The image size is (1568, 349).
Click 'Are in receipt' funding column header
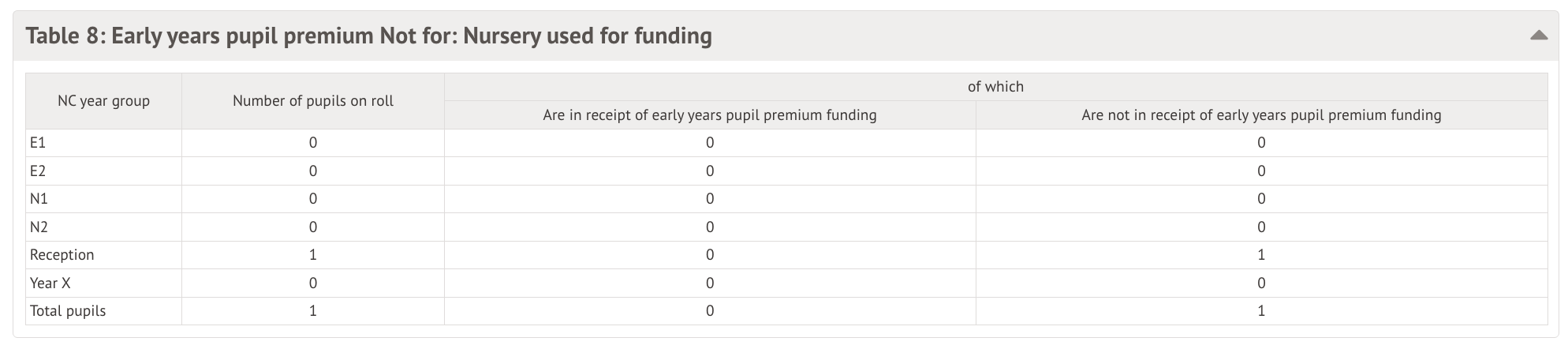tap(709, 115)
